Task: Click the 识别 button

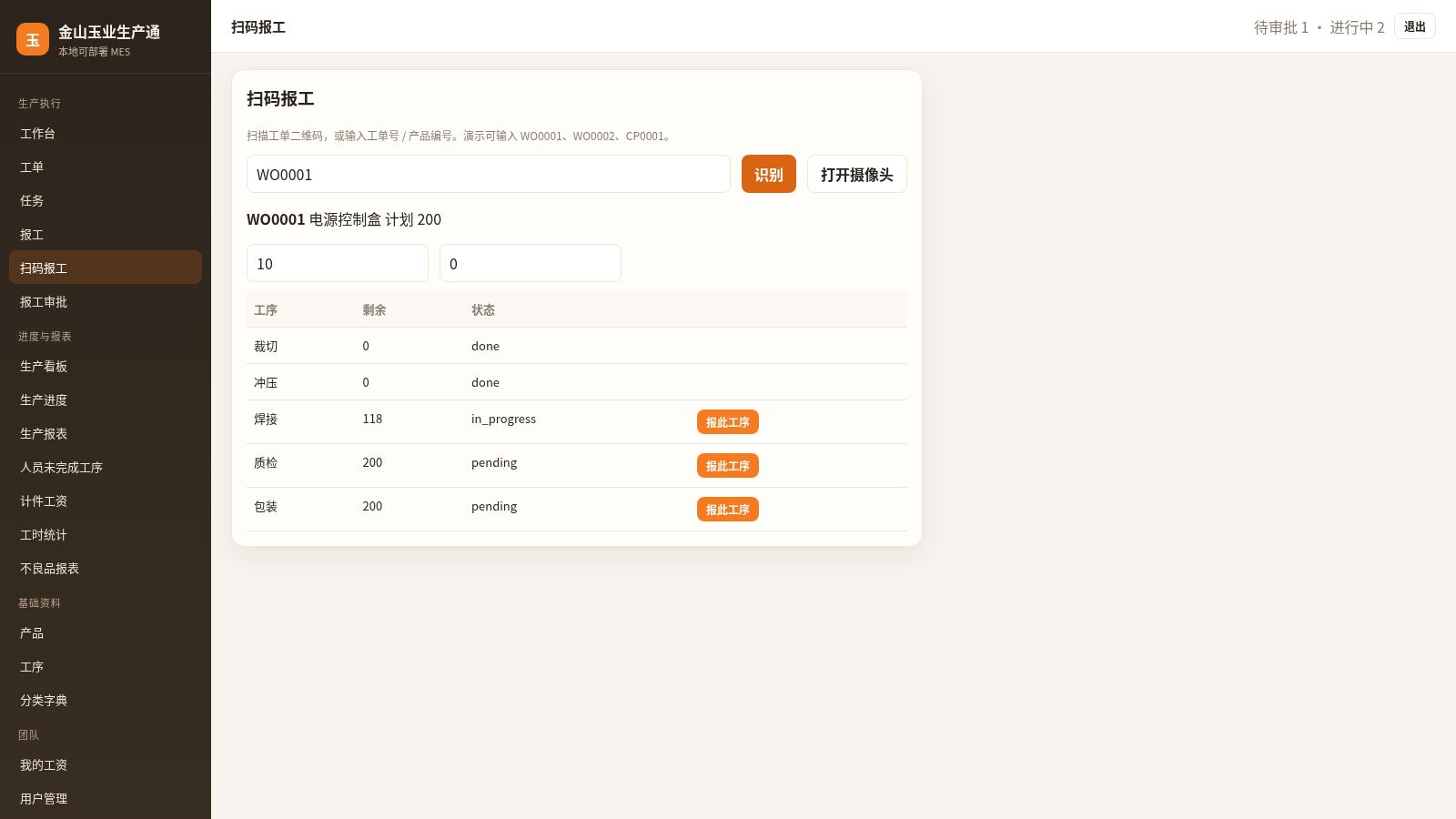Action: 769,174
